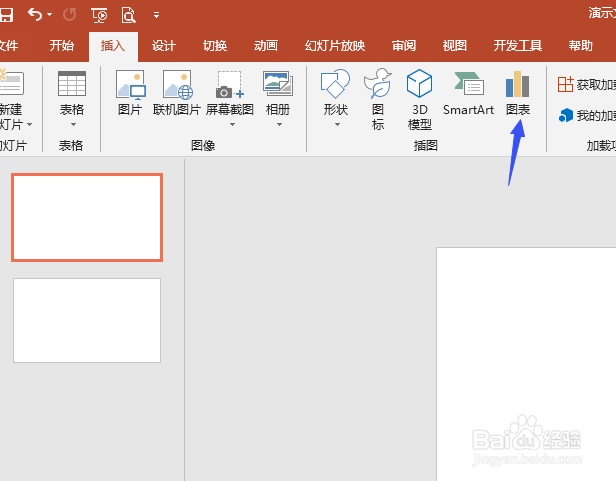Switch to the 视图 (View) tab

pos(455,46)
